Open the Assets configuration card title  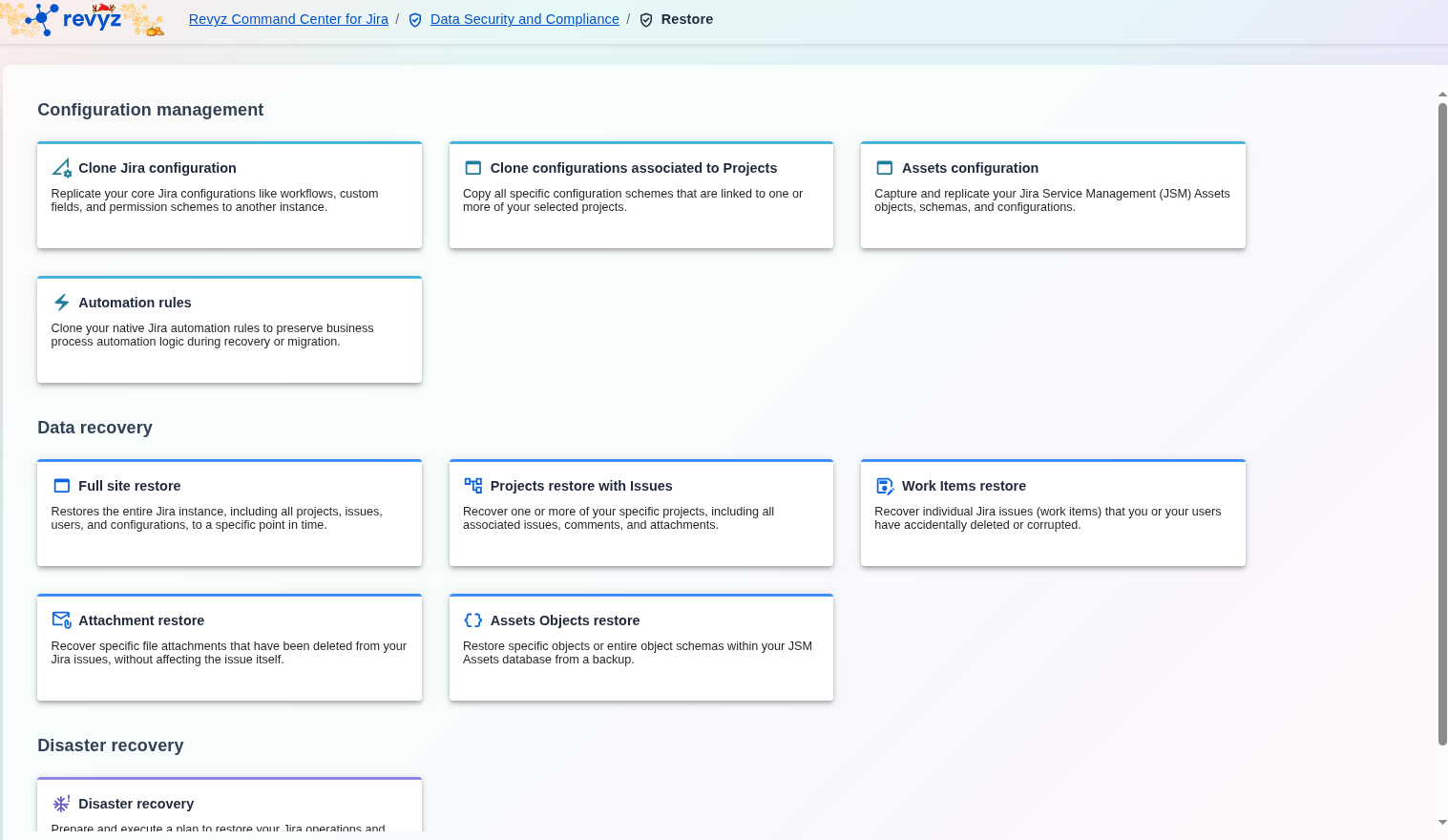(970, 168)
